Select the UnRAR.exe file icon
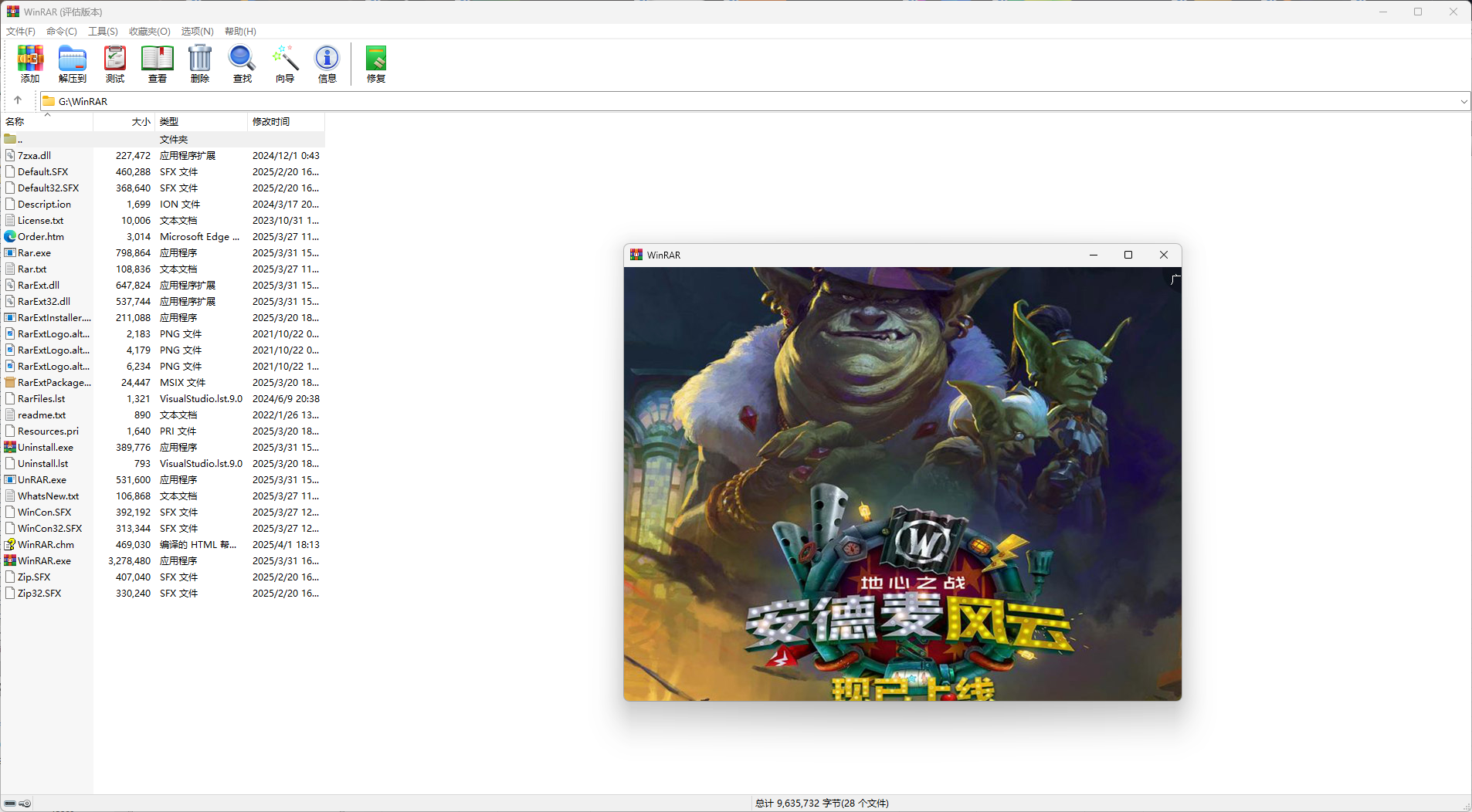Viewport: 1472px width, 812px height. (10, 479)
